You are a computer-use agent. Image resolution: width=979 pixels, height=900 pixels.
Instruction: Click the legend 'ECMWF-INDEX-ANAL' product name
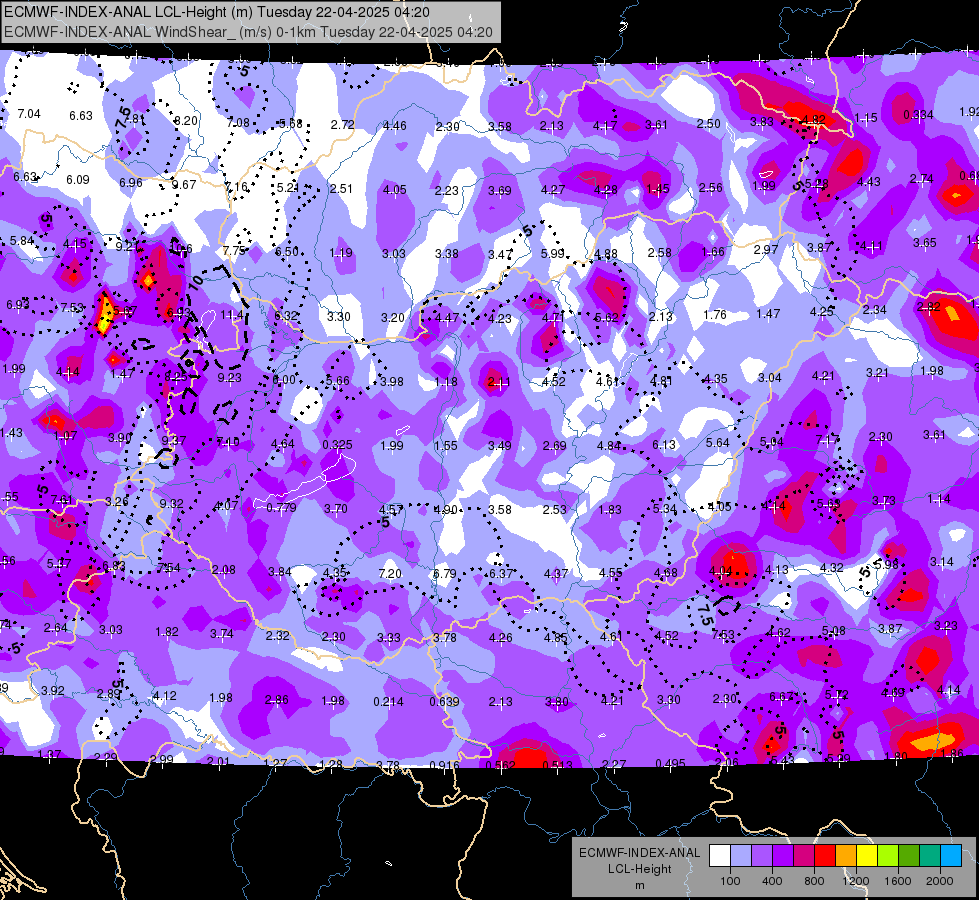[x=639, y=853]
